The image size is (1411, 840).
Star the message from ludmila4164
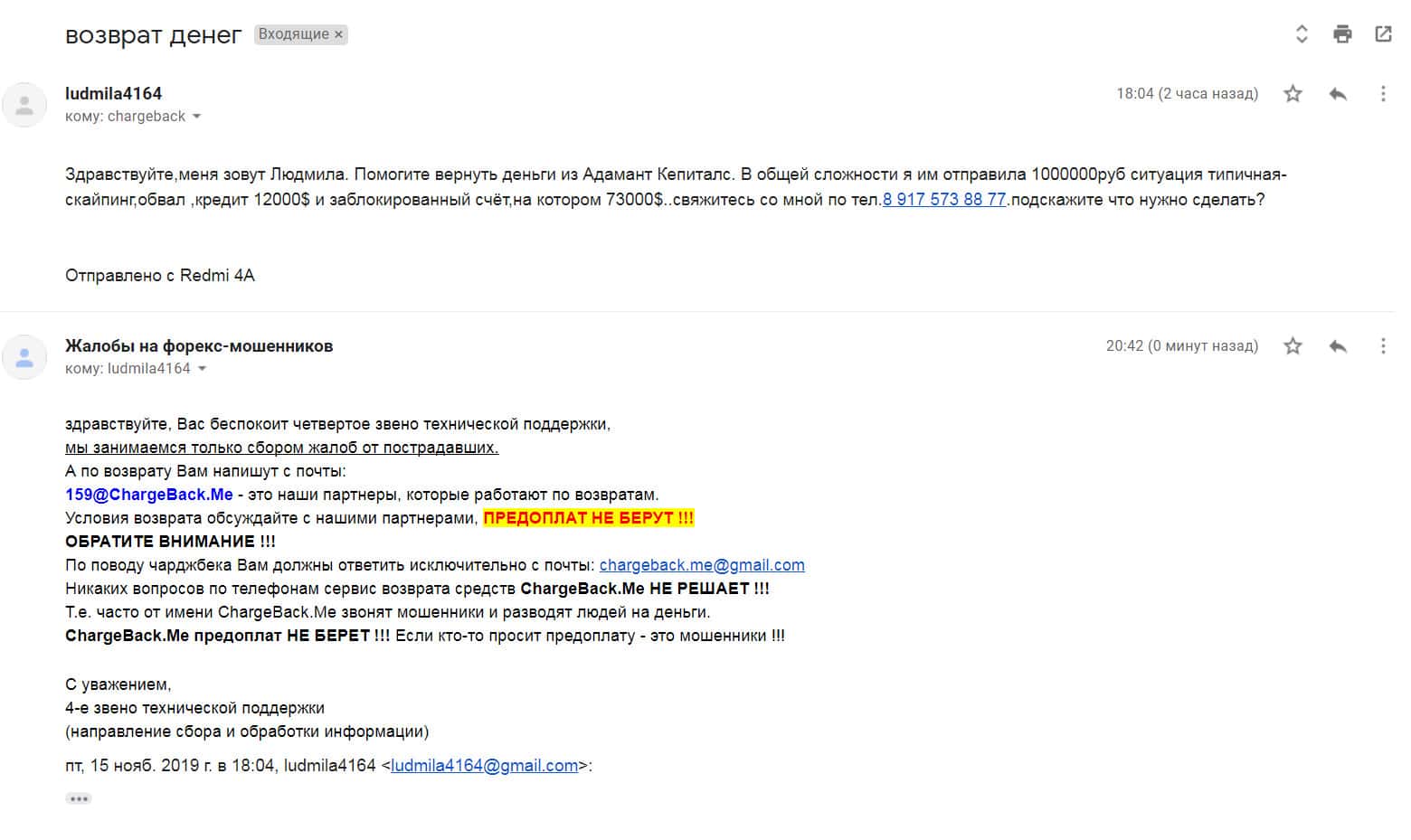click(1293, 93)
